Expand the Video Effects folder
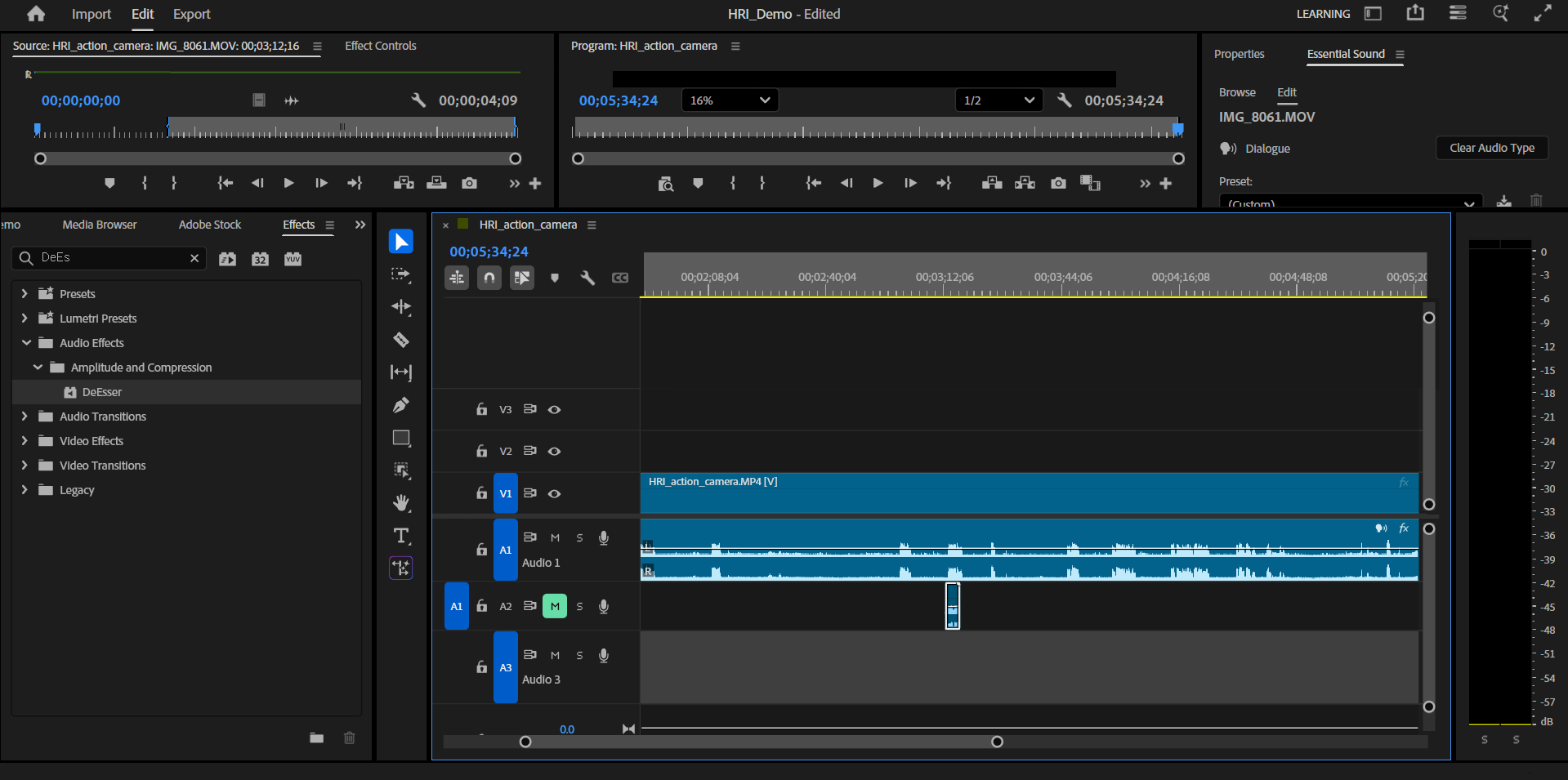Screen dimensions: 1568x780 [x=25, y=441]
